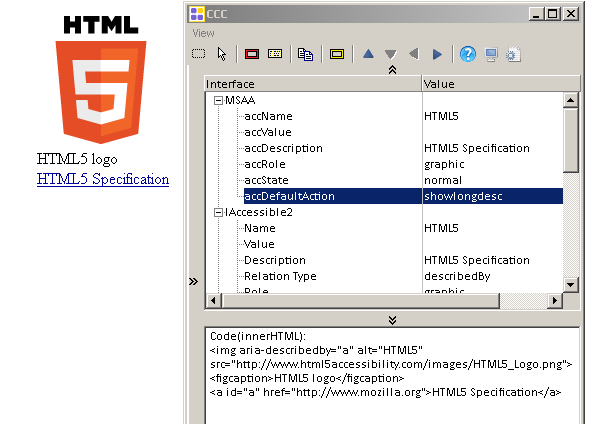Click the Value column header
The image size is (592, 424).
(x=501, y=84)
